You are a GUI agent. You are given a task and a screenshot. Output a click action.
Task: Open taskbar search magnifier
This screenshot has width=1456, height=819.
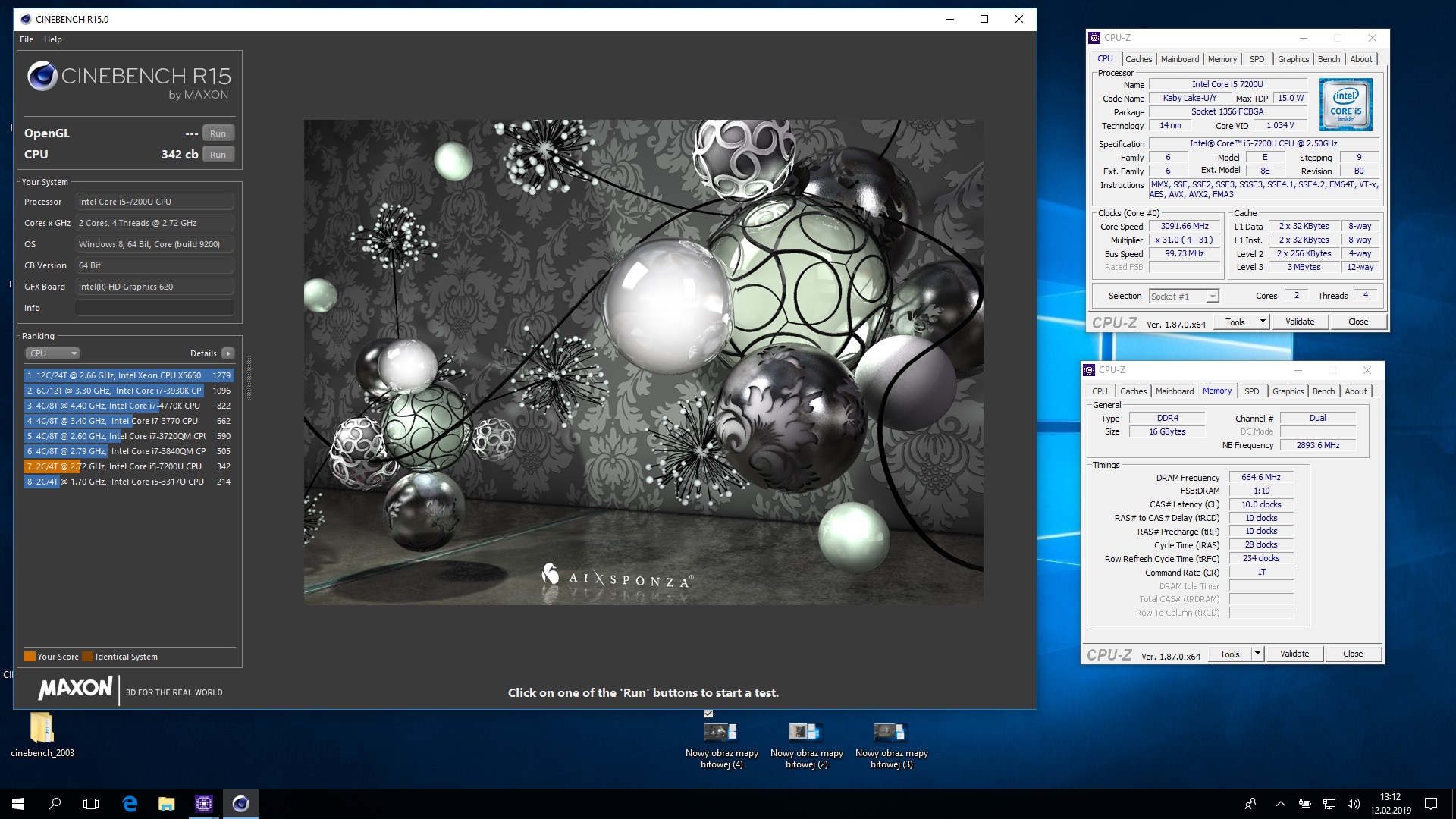55,804
